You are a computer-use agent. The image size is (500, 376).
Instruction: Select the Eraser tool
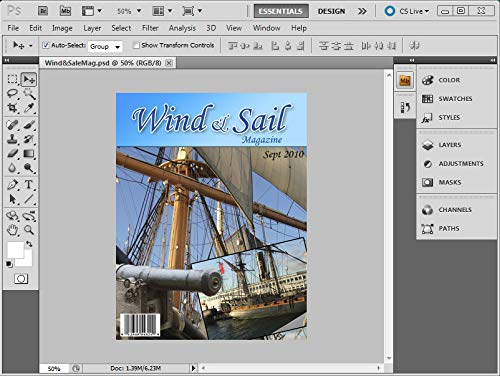tap(12, 153)
